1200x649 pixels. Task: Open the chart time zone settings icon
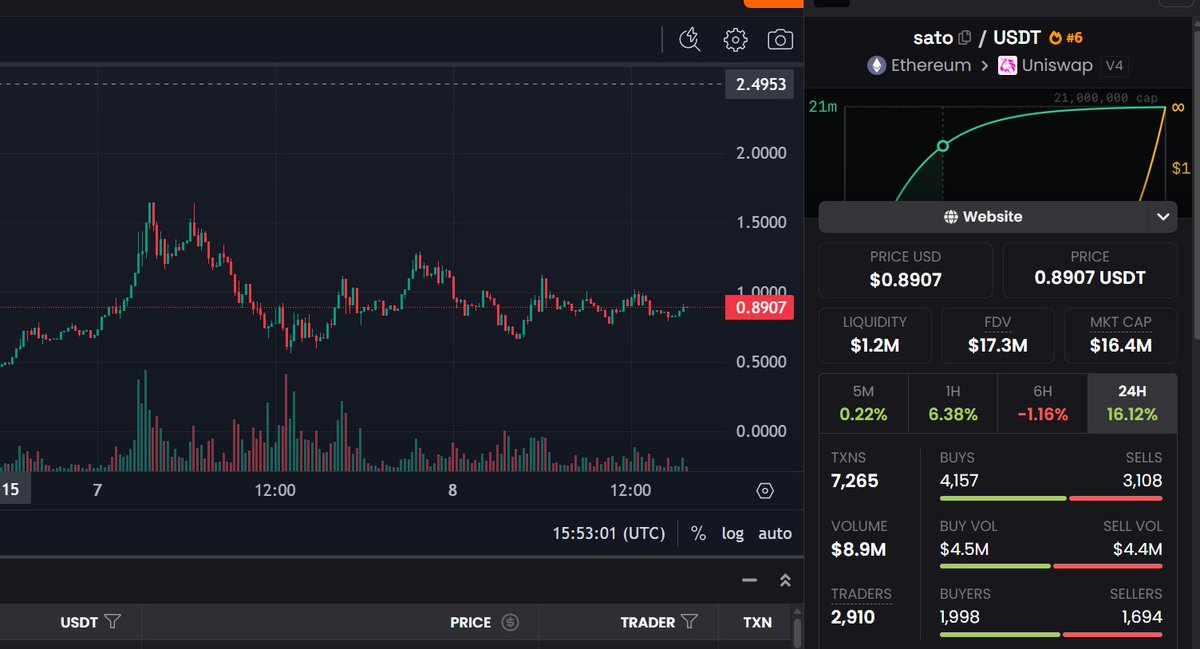coord(765,491)
